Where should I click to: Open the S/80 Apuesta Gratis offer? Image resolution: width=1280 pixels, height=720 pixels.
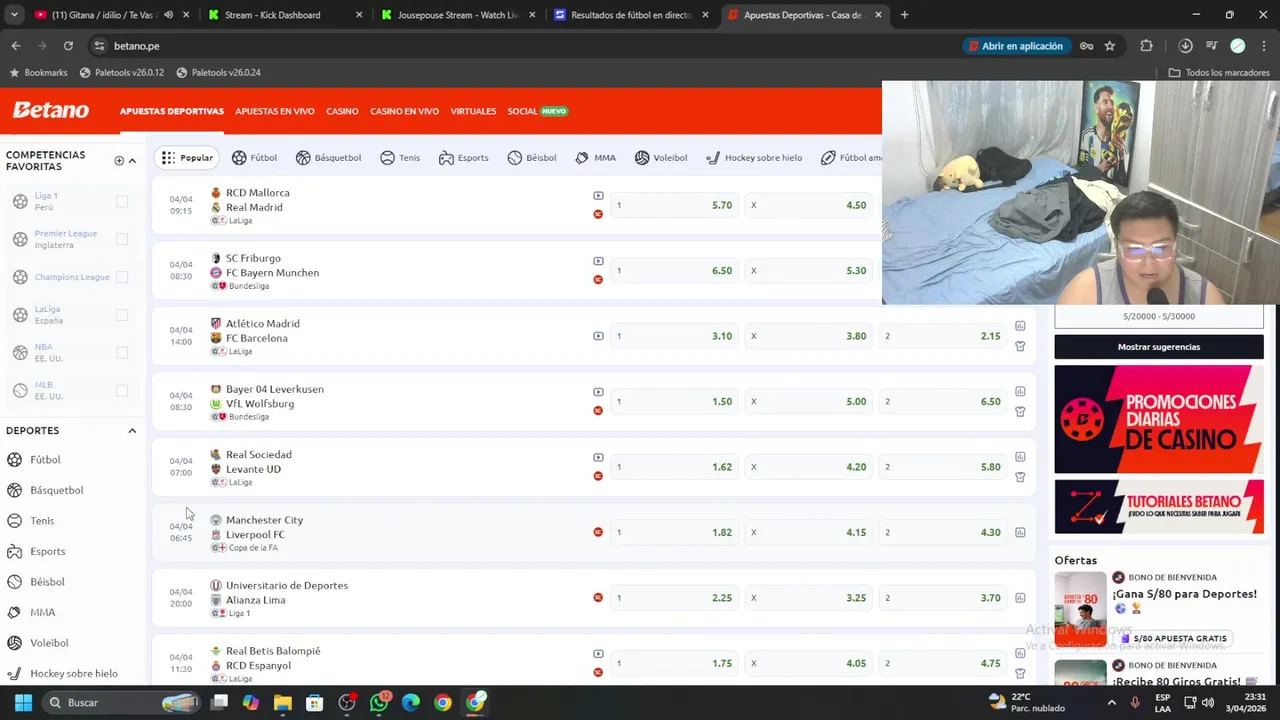(x=1174, y=638)
